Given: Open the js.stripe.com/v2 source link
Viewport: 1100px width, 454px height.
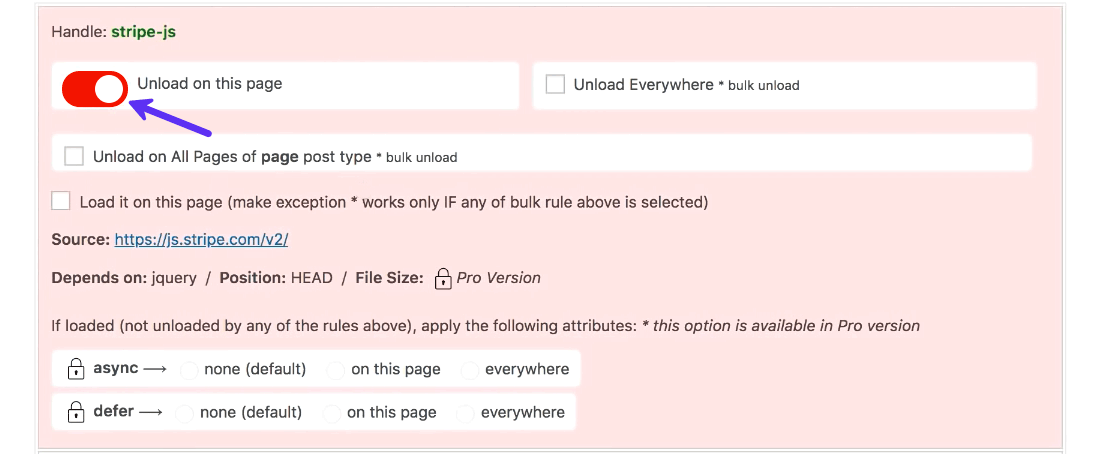Looking at the screenshot, I should [x=201, y=240].
